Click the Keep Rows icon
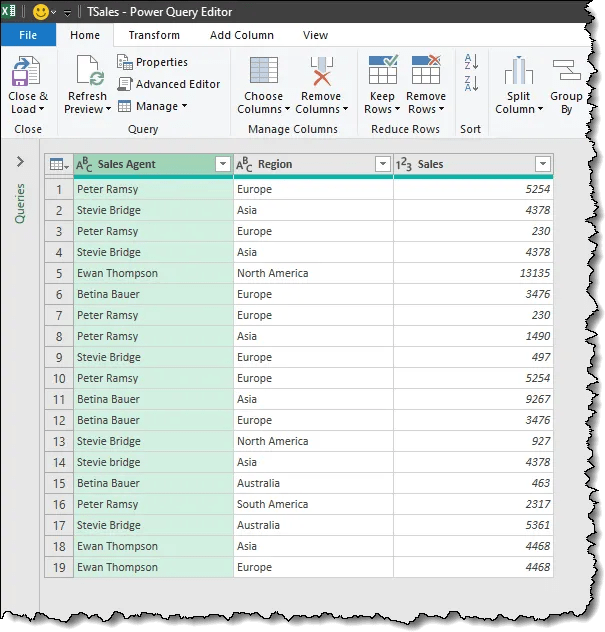This screenshot has width=605, height=632. [383, 69]
